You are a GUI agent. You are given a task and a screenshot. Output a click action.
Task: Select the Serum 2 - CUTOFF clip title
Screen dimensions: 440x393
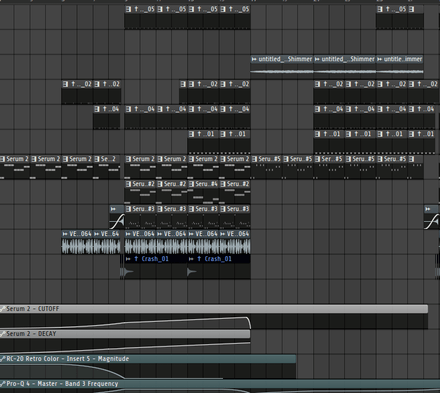point(33,309)
